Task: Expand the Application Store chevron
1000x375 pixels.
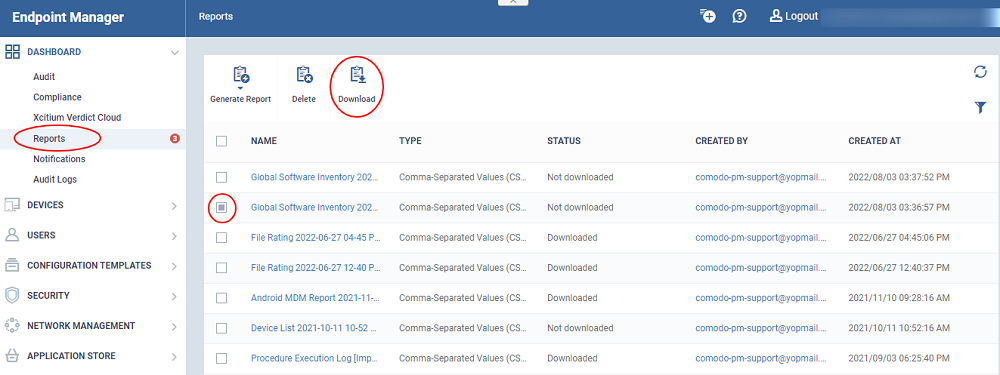Action: 175,357
